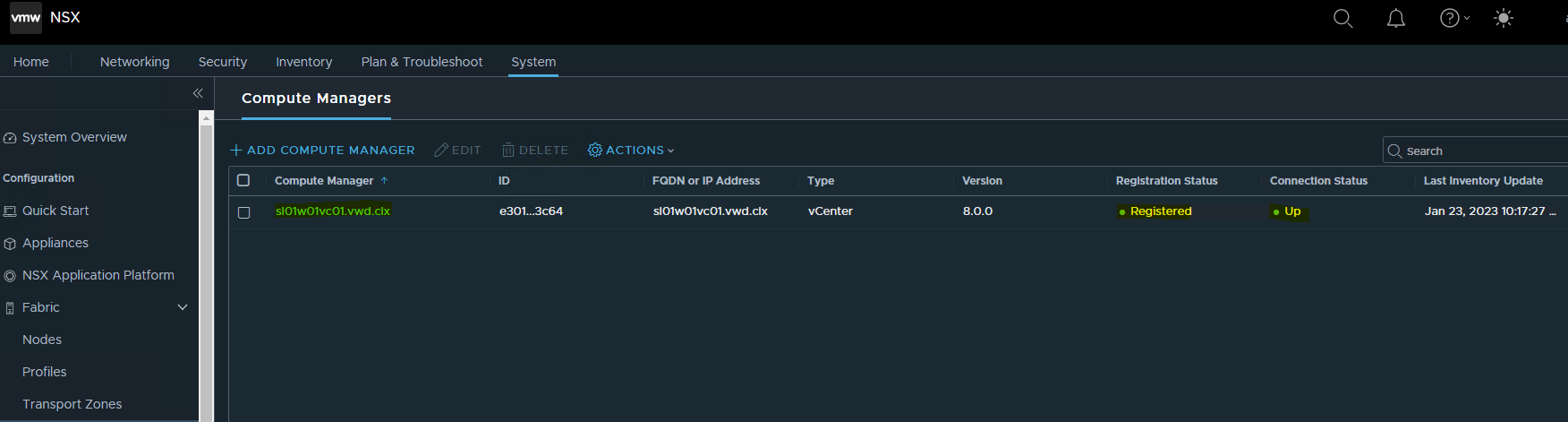
Task: Click the ID column header
Action: coord(504,181)
